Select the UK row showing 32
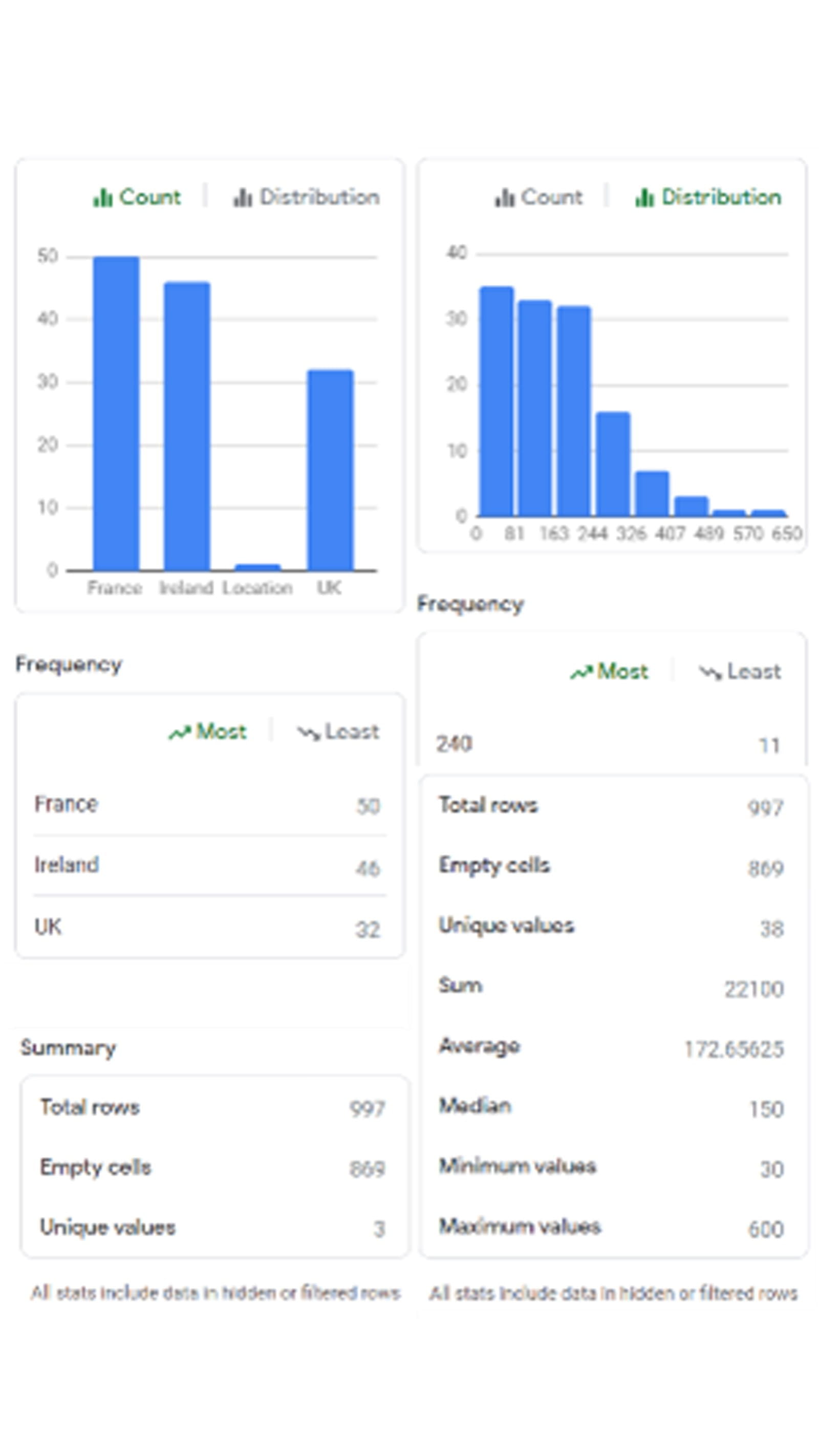Image resolution: width=819 pixels, height=1456 pixels. tap(207, 928)
